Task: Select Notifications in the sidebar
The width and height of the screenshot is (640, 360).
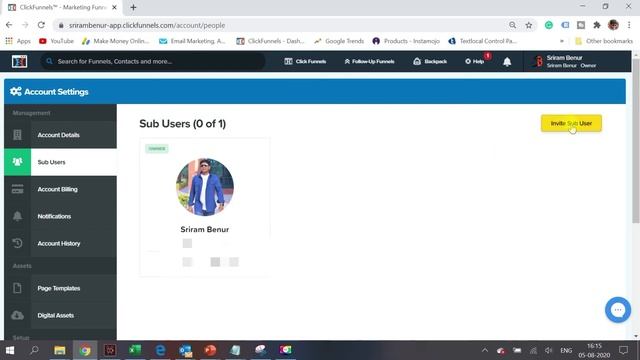Action: coord(60,216)
